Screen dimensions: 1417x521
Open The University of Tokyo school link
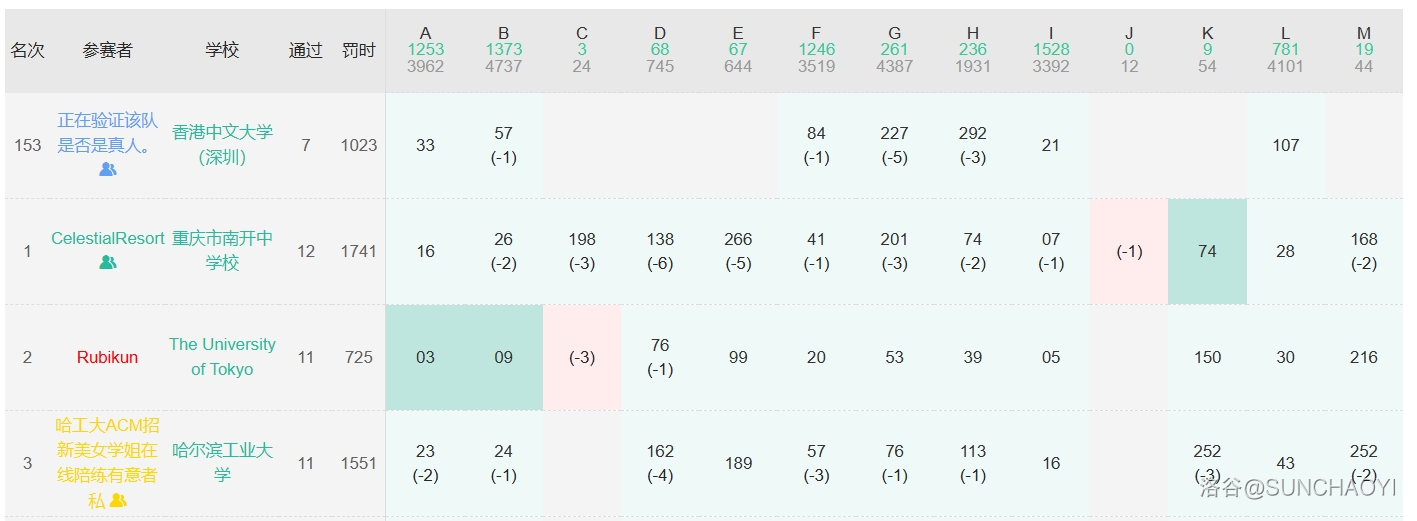[x=222, y=357]
